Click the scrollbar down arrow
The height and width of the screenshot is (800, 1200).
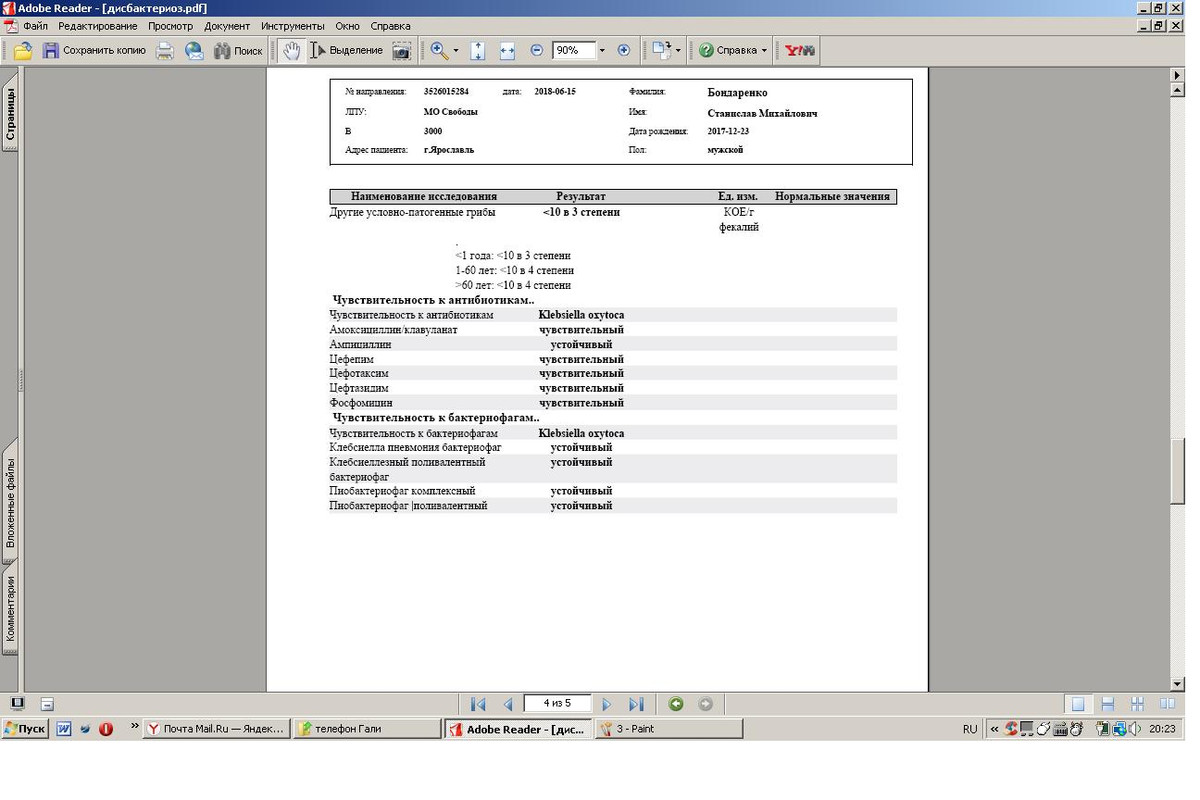coord(1178,684)
